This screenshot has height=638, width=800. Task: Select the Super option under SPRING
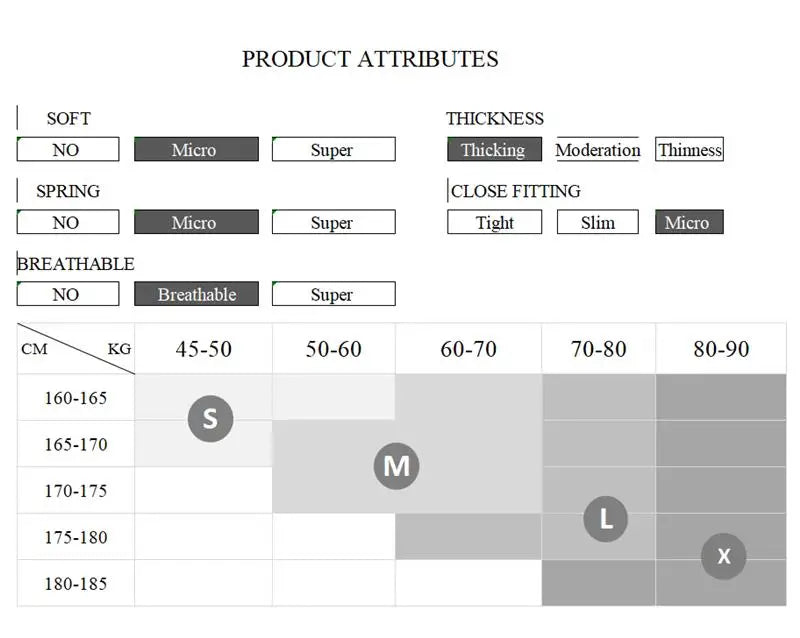click(334, 222)
